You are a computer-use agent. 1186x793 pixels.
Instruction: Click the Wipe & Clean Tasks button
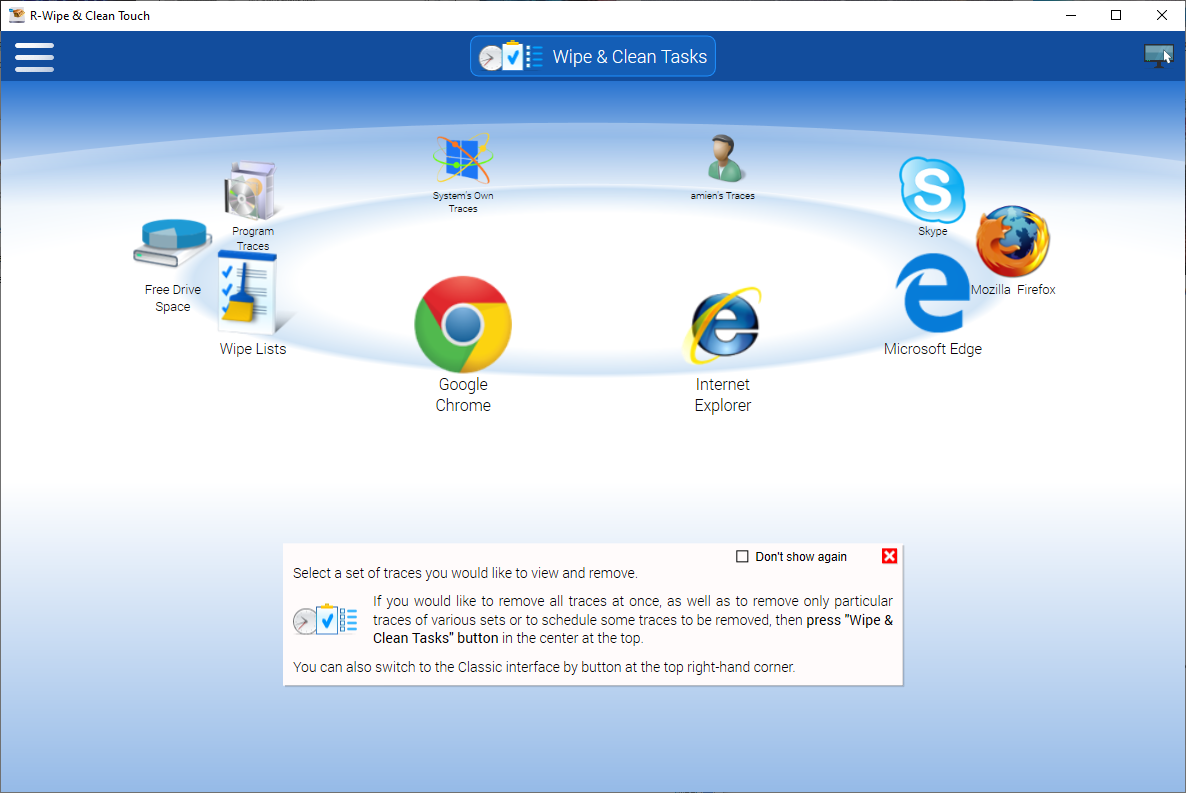pos(593,57)
